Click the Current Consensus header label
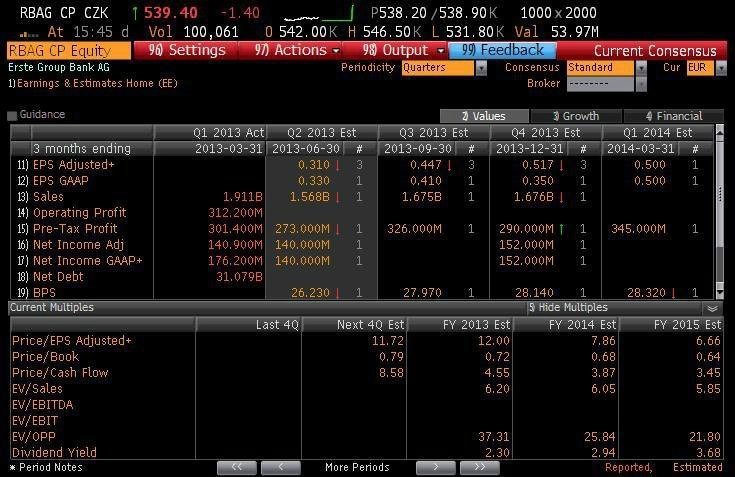Viewport: 735px width, 477px height. [655, 51]
